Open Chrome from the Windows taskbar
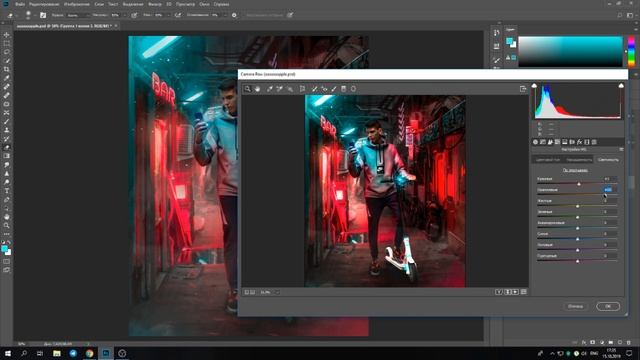The height and width of the screenshot is (360, 640). coord(89,353)
